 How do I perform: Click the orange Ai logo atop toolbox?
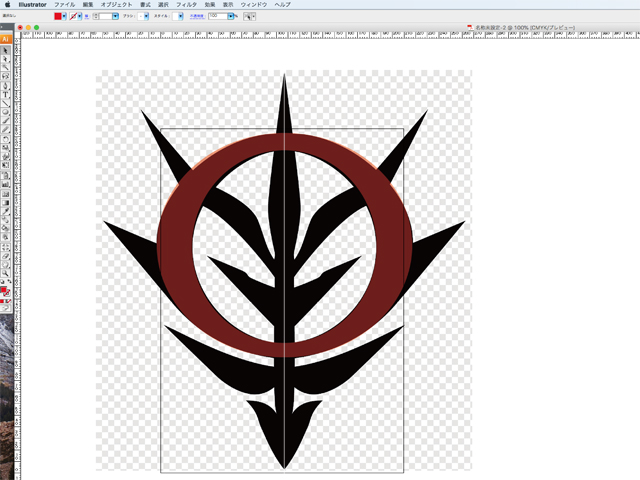5,39
